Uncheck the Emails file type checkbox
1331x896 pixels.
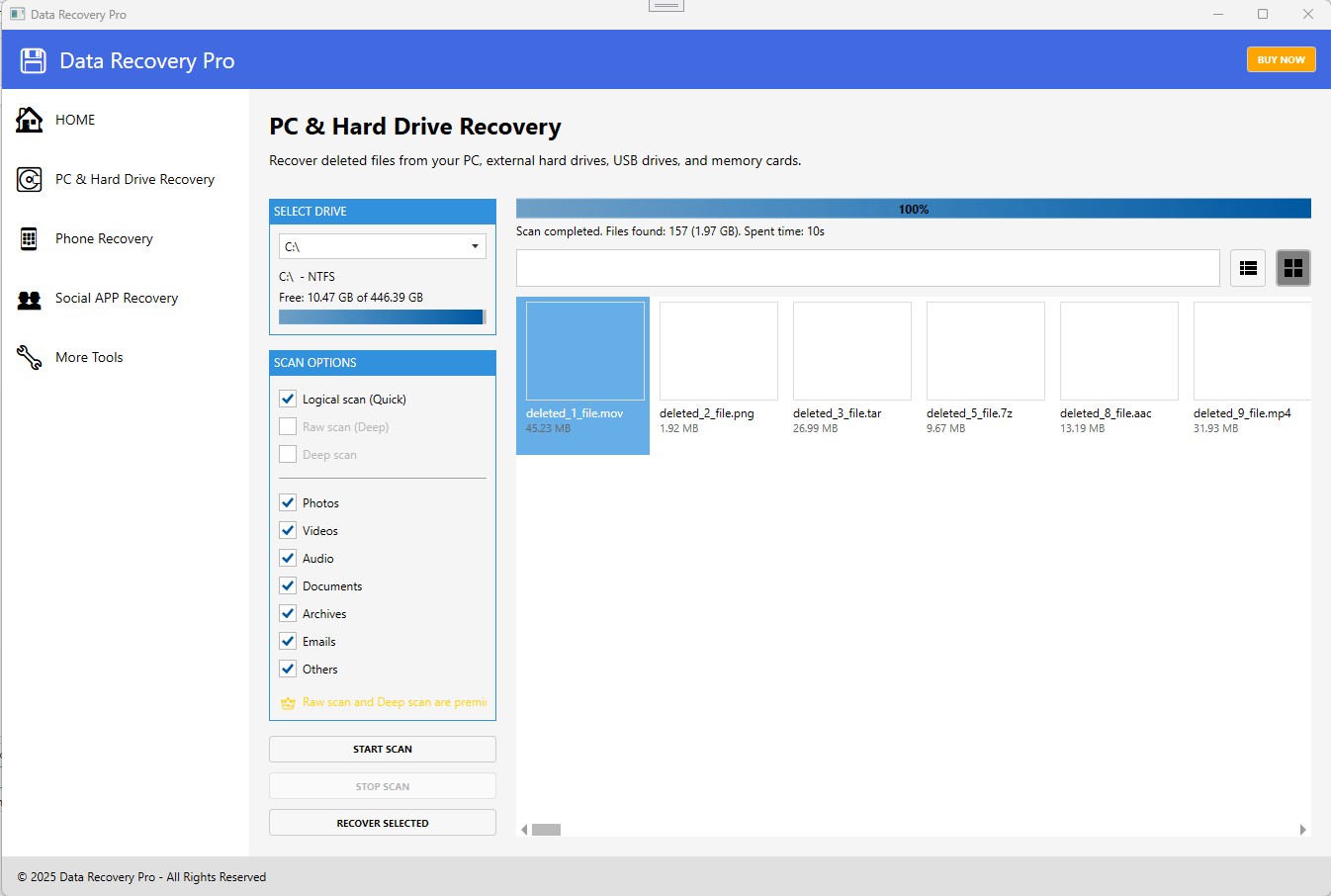pos(288,641)
